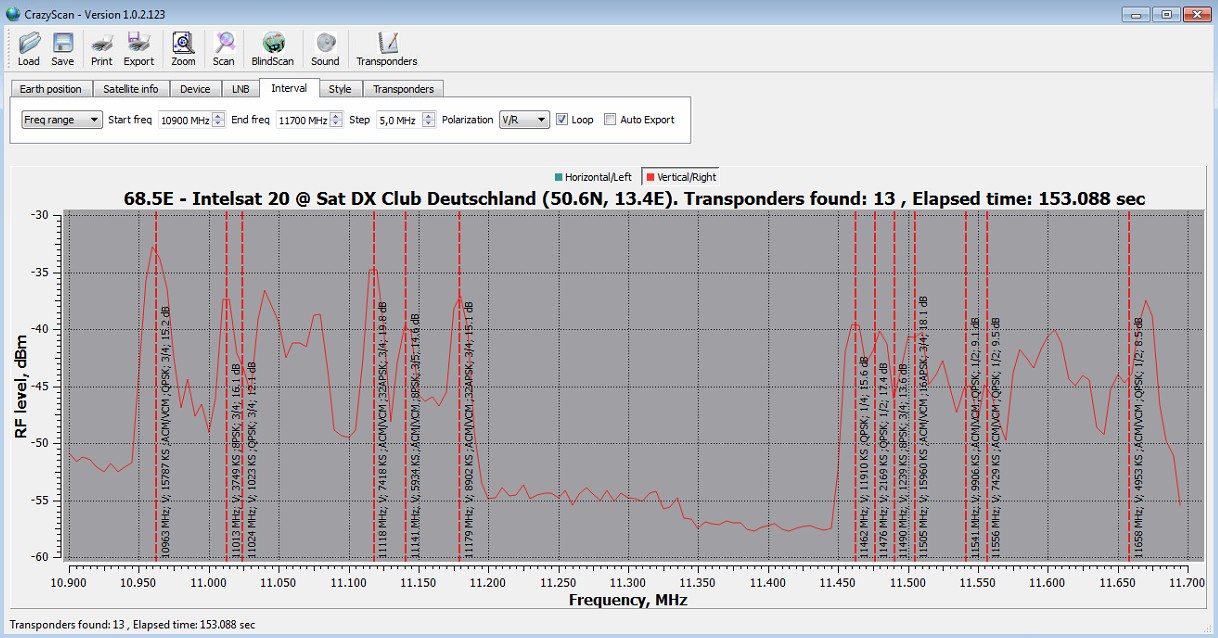
Task: Minimize the CrazyScan window
Action: click(1136, 14)
